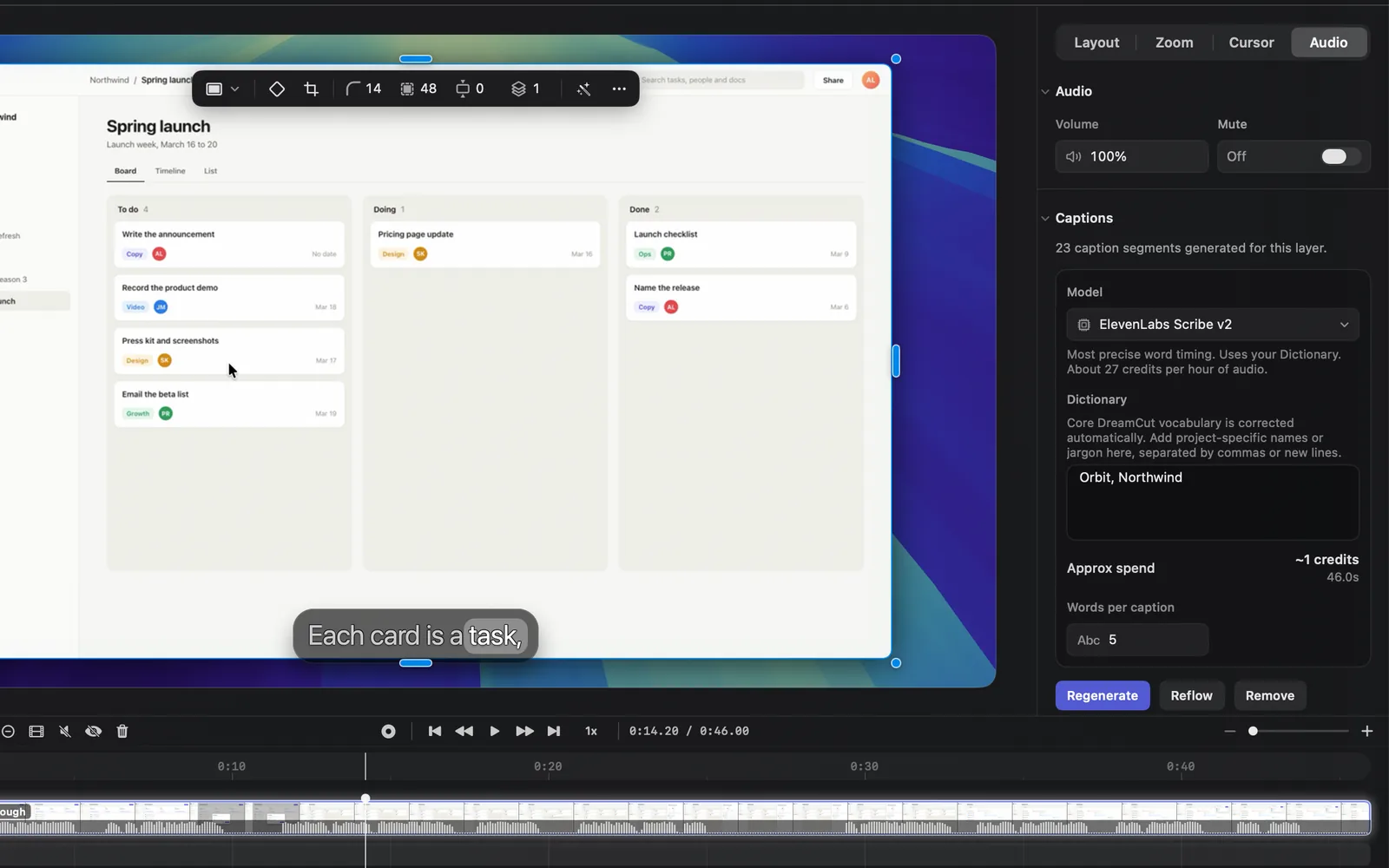Image resolution: width=1389 pixels, height=868 pixels.
Task: Skip to the start of the timeline
Action: [435, 732]
